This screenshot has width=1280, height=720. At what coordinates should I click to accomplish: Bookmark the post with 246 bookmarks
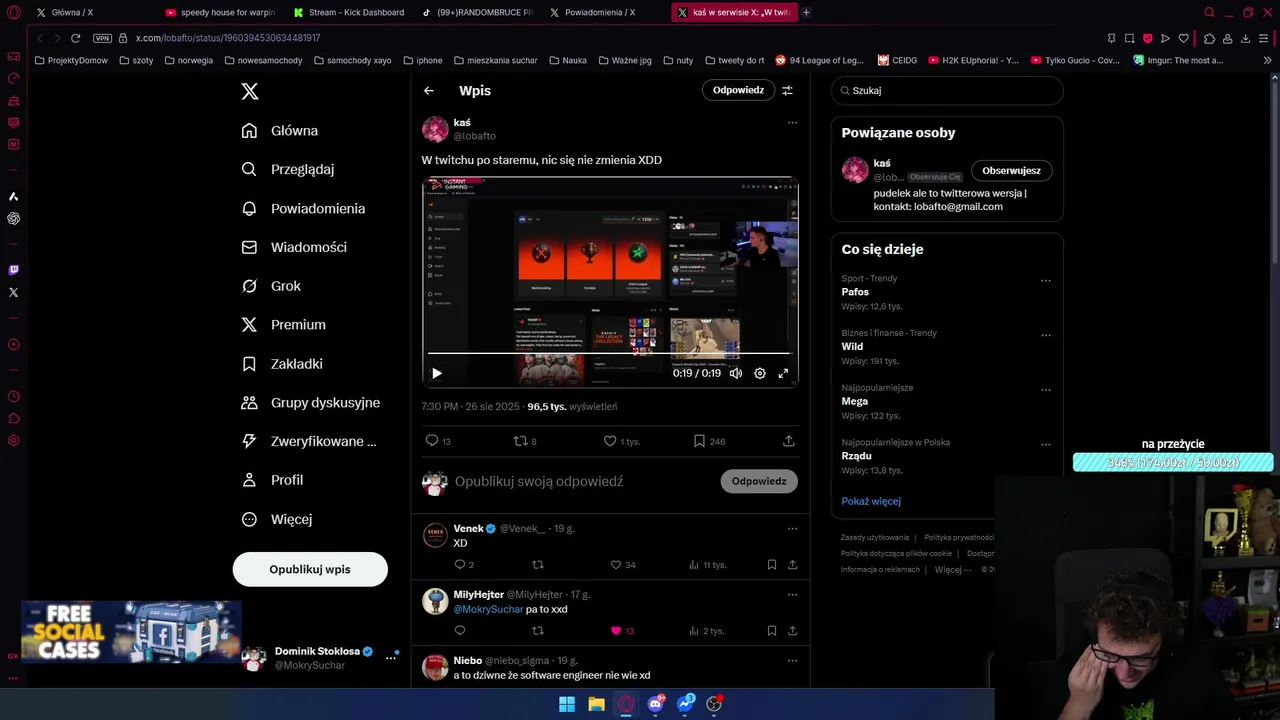709,441
